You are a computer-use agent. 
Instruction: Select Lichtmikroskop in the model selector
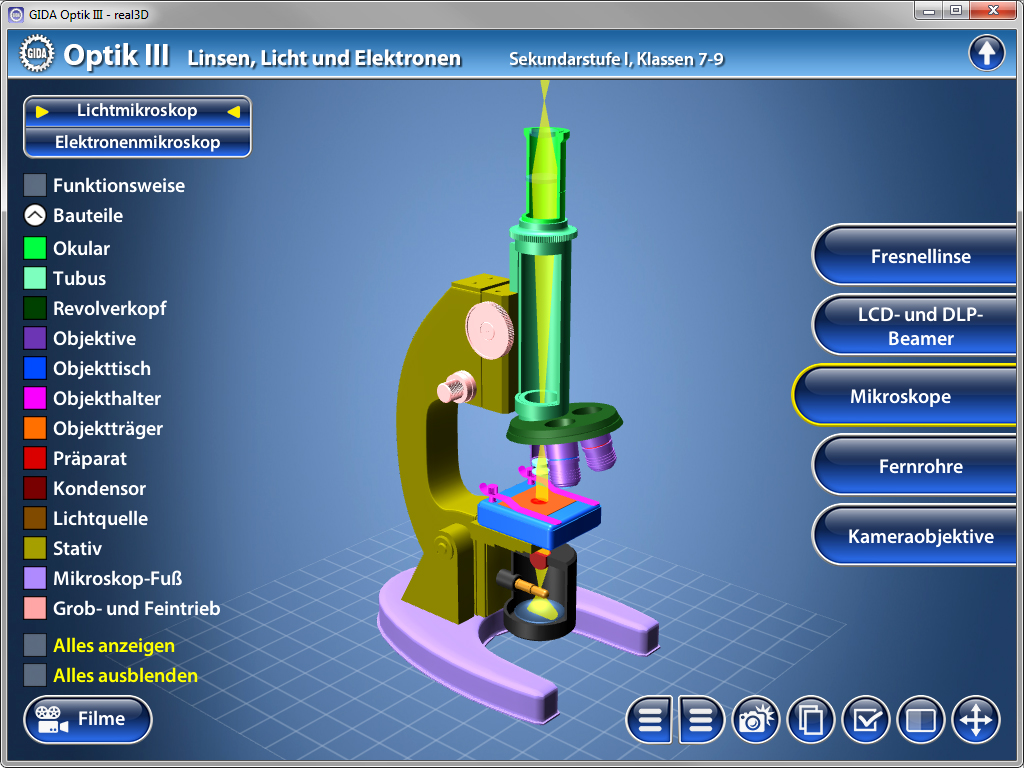pos(137,111)
